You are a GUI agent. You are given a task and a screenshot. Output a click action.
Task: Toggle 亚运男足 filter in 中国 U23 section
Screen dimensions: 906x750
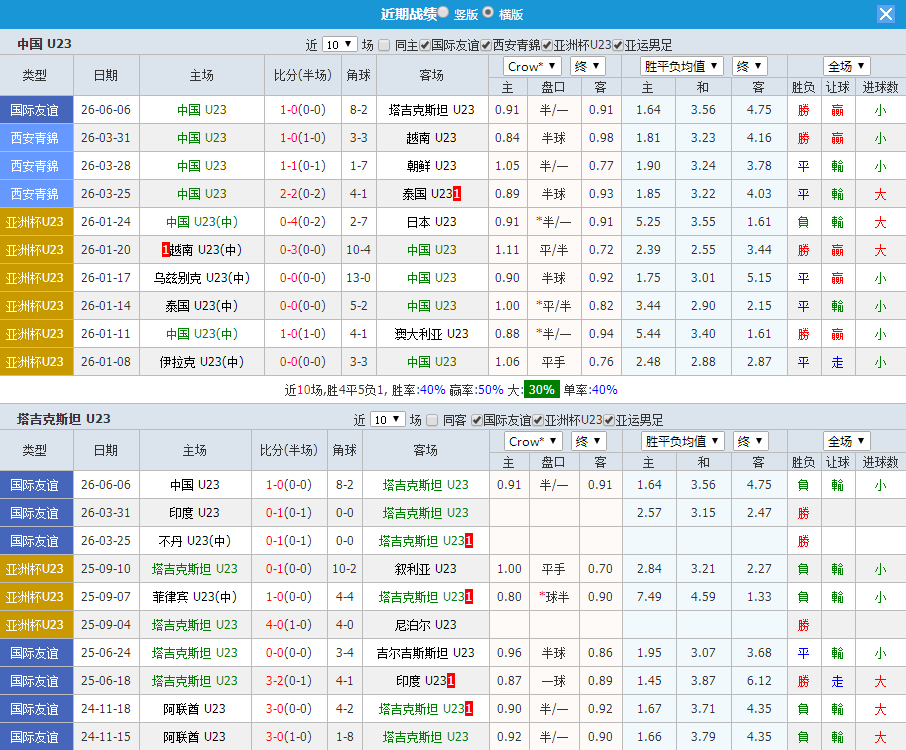coord(618,45)
